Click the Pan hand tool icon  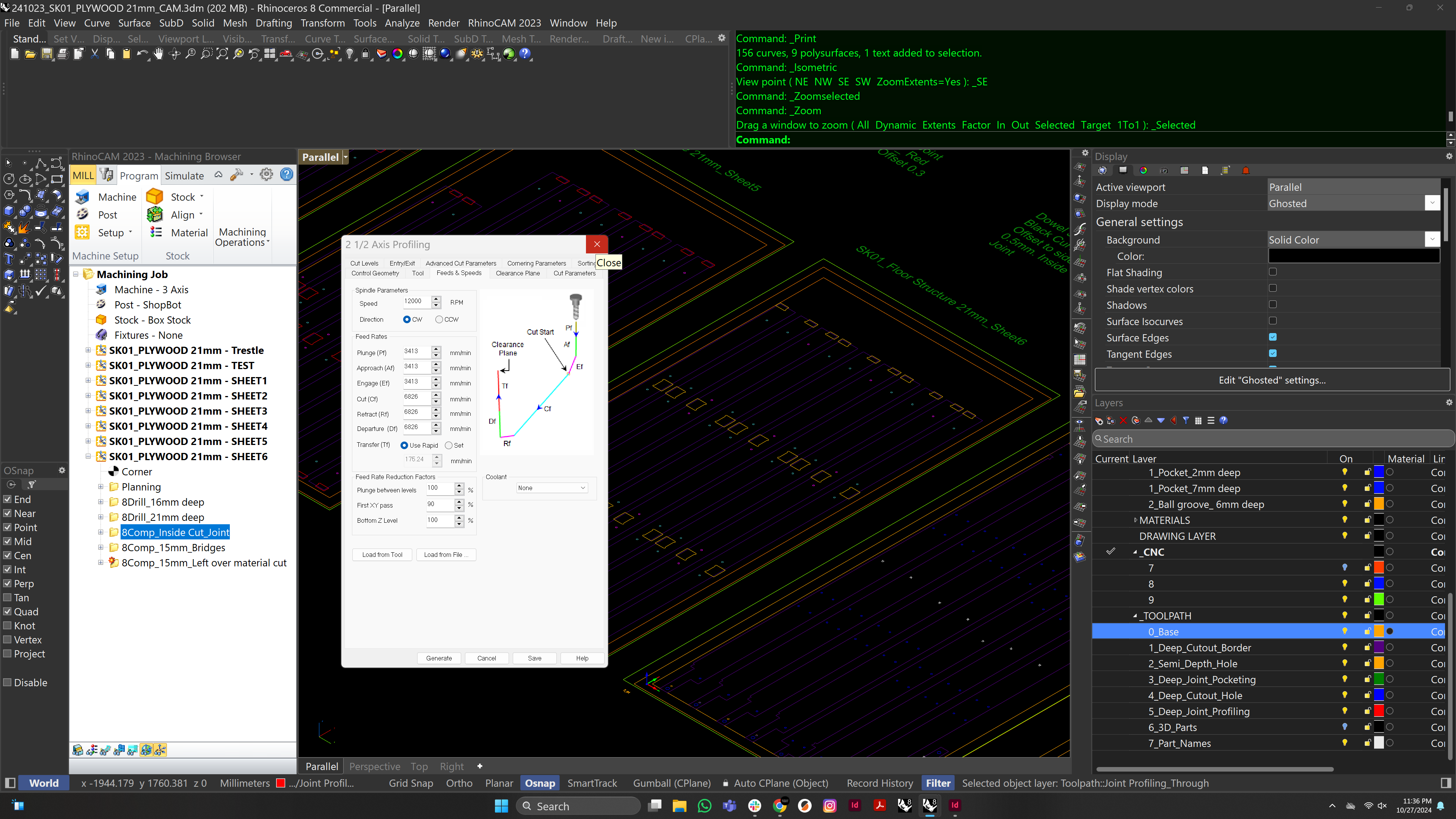coord(158,54)
